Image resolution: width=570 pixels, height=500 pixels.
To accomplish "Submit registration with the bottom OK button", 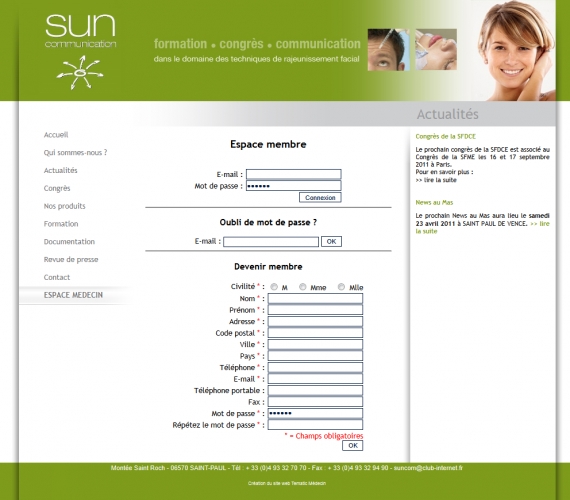I will (353, 445).
